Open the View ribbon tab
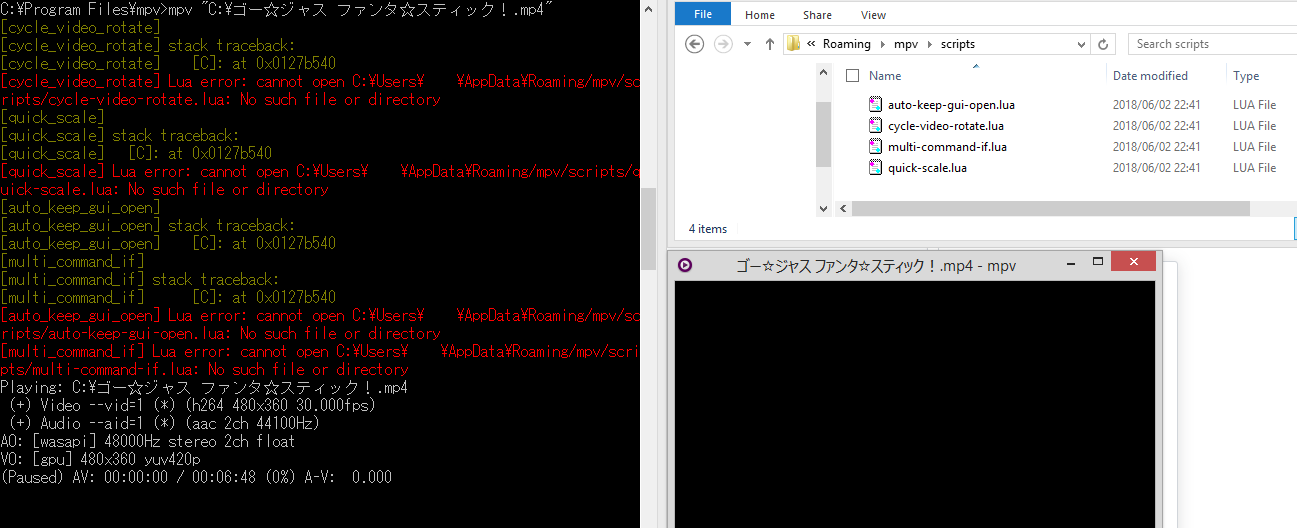 click(873, 15)
